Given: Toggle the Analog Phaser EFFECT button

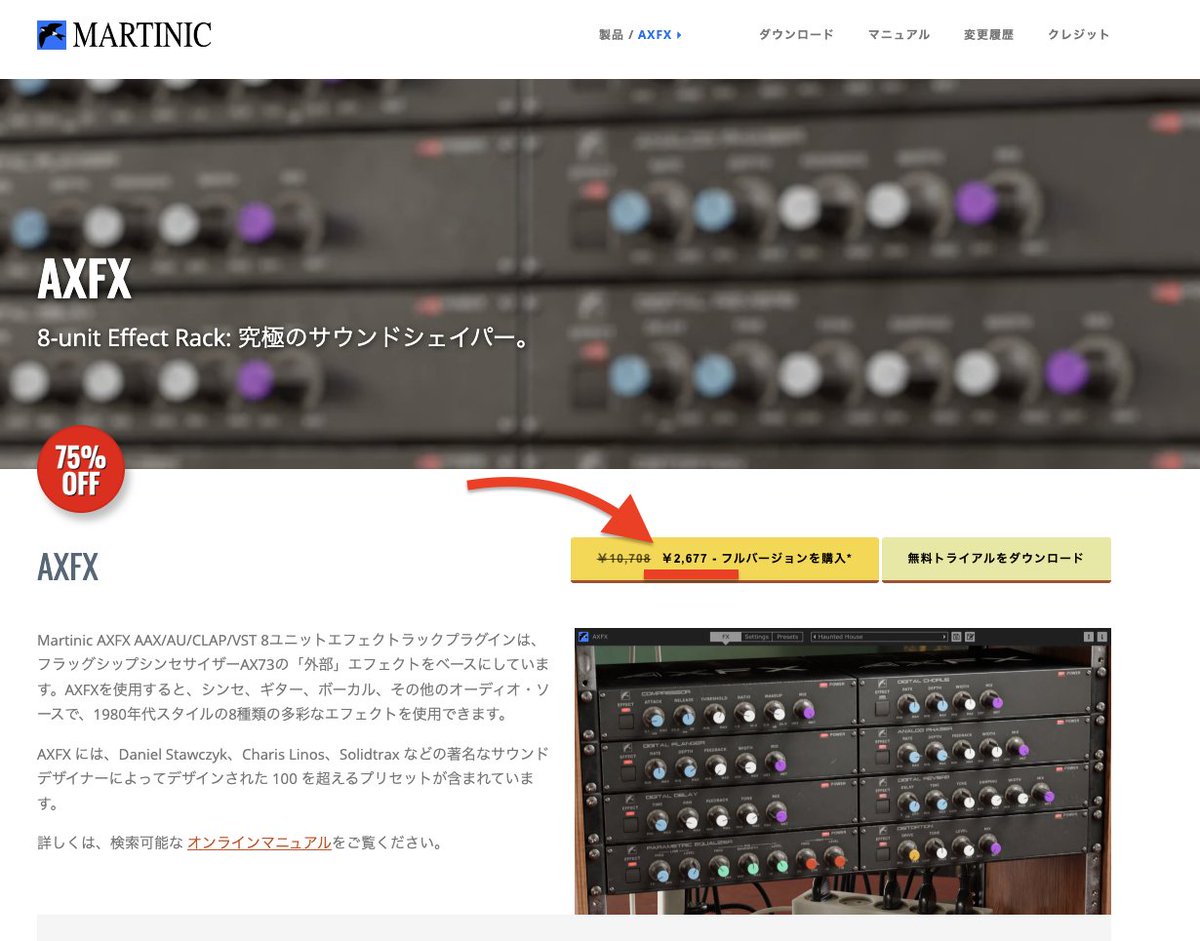Looking at the screenshot, I should tap(882, 757).
